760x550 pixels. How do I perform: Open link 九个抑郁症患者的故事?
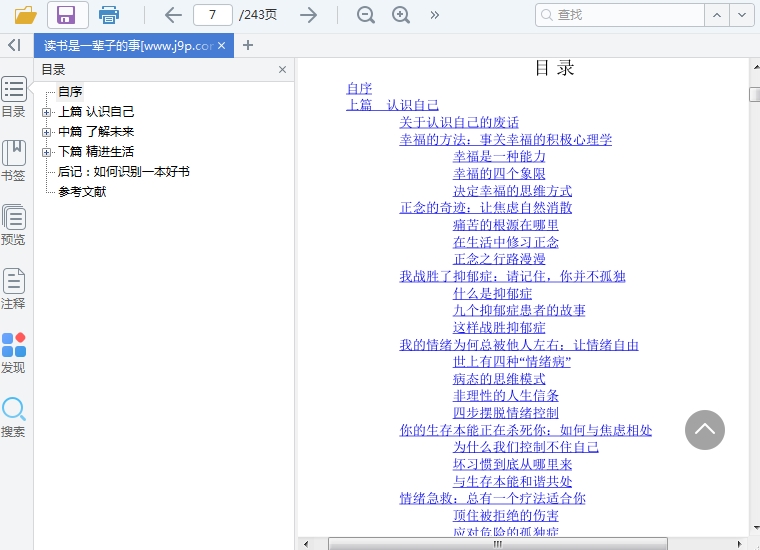519,310
